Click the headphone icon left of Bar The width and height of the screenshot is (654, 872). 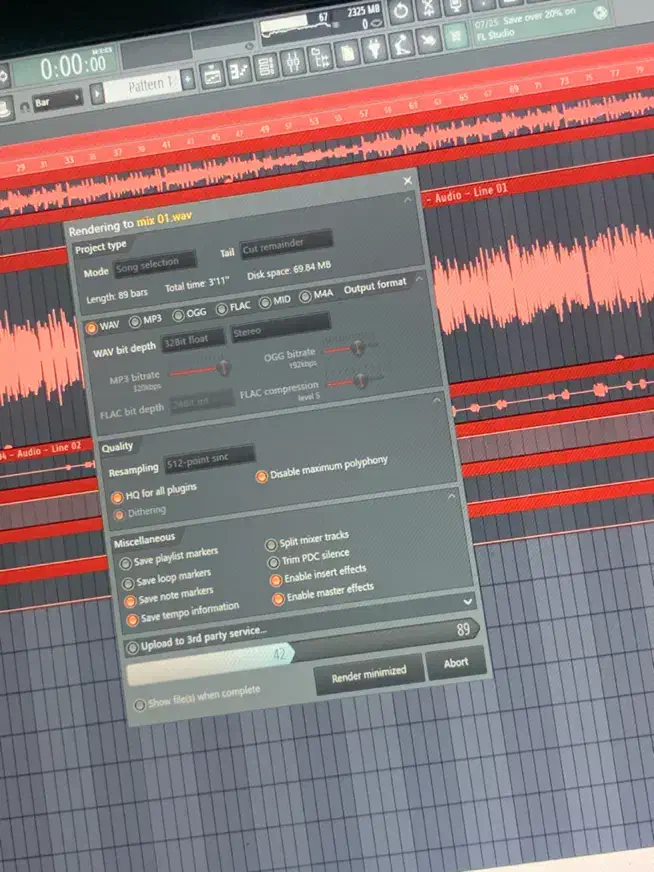click(x=24, y=106)
